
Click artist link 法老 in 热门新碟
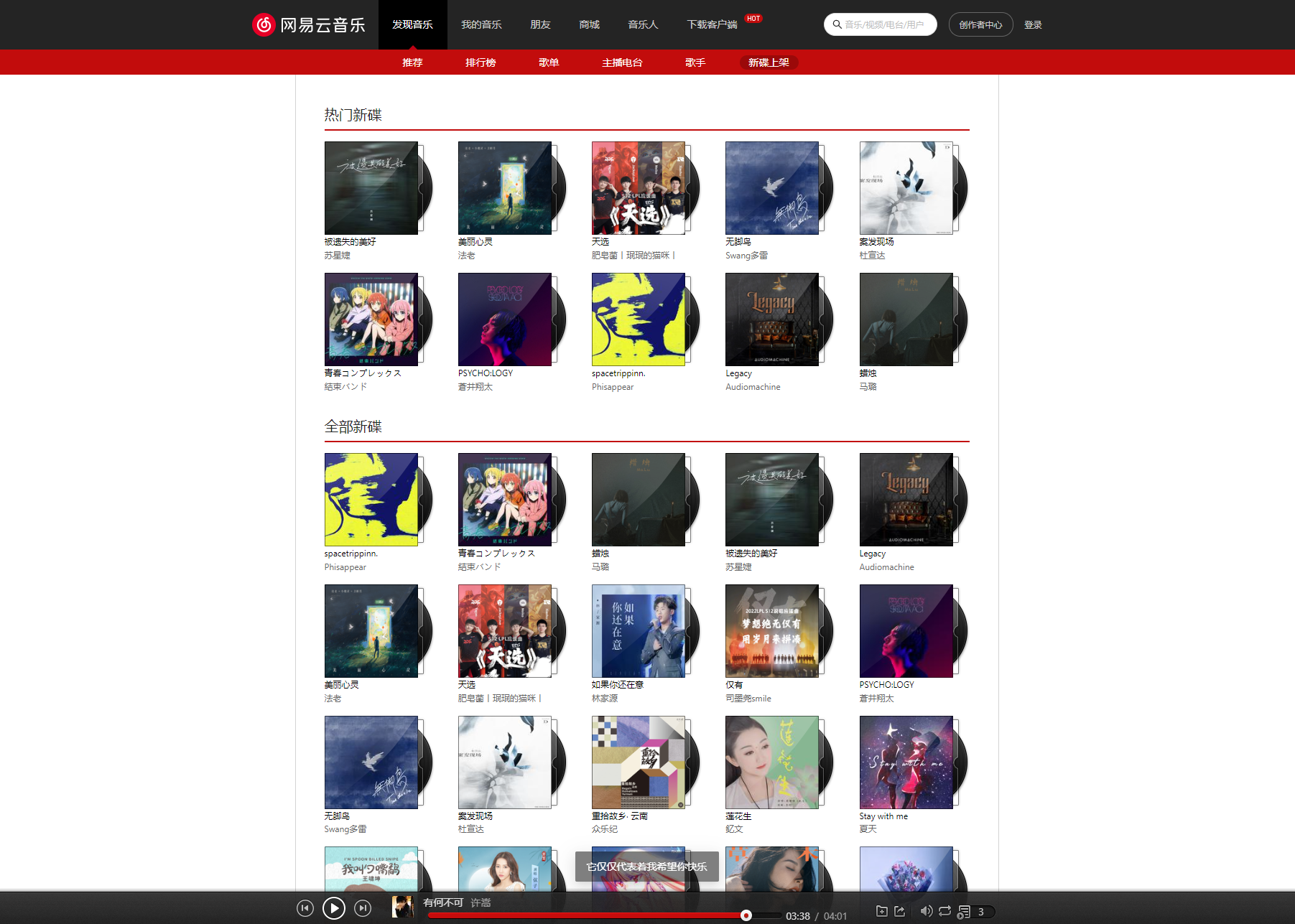pos(466,256)
